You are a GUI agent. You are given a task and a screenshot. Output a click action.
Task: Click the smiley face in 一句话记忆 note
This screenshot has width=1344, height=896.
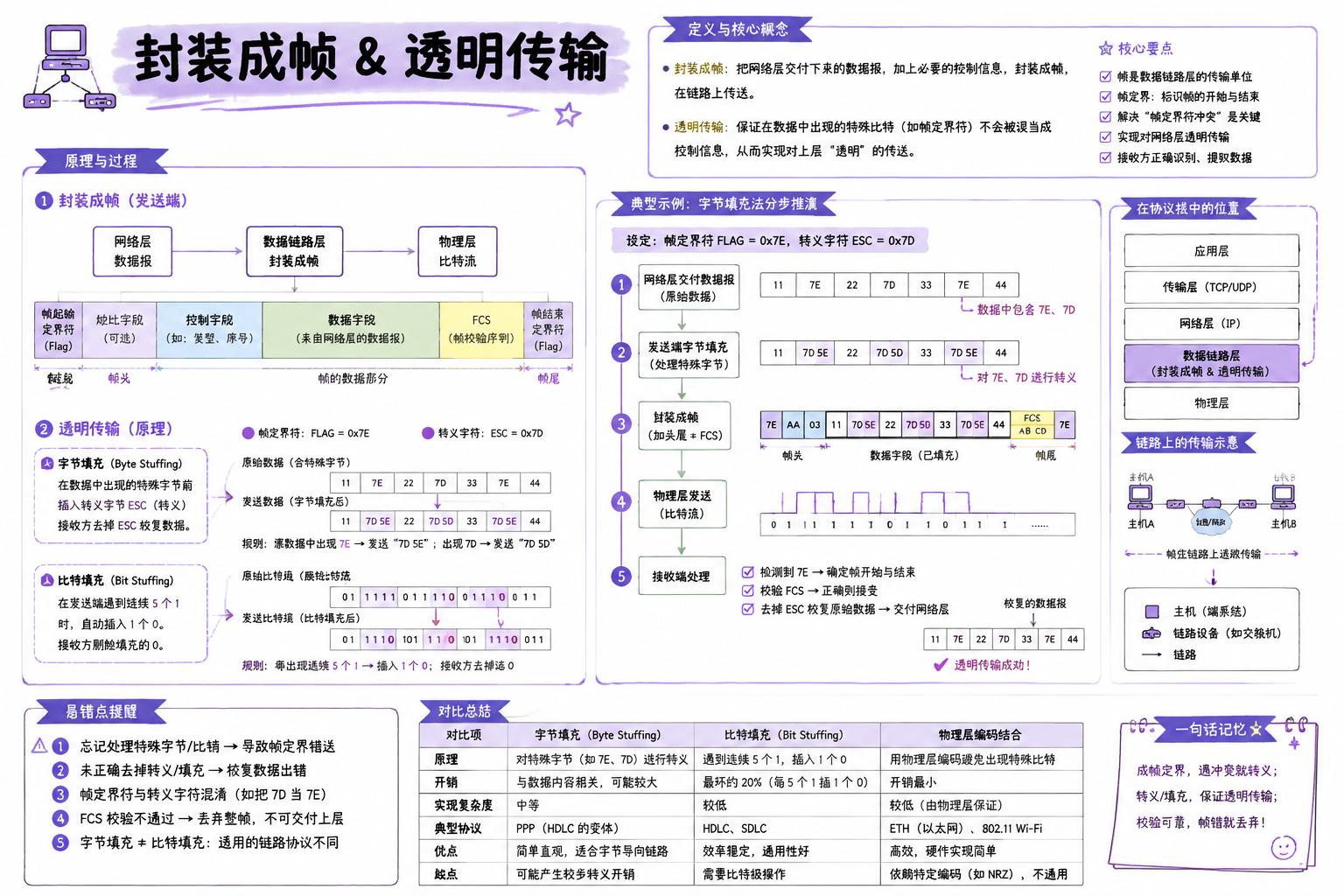point(1283,847)
